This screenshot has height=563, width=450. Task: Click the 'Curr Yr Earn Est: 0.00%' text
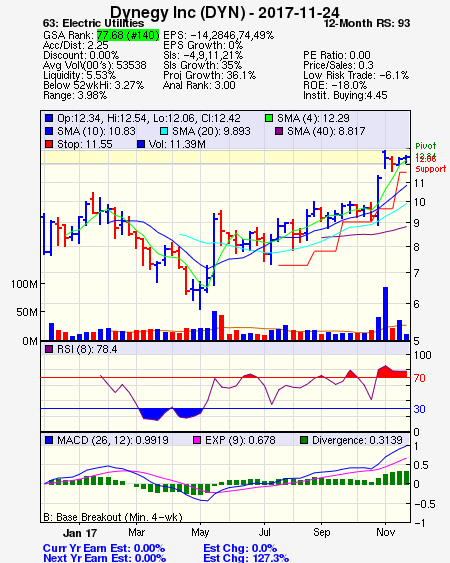pyautogui.click(x=104, y=548)
